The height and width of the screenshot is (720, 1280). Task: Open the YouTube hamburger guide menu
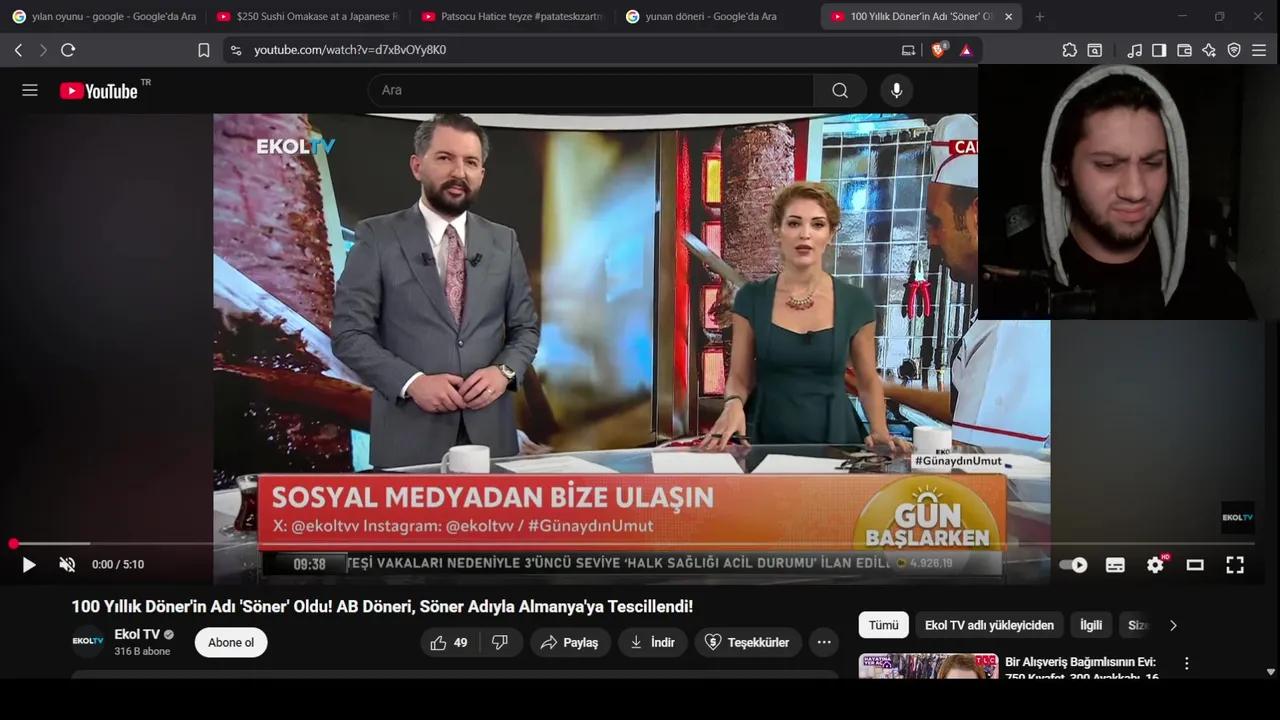[x=30, y=90]
